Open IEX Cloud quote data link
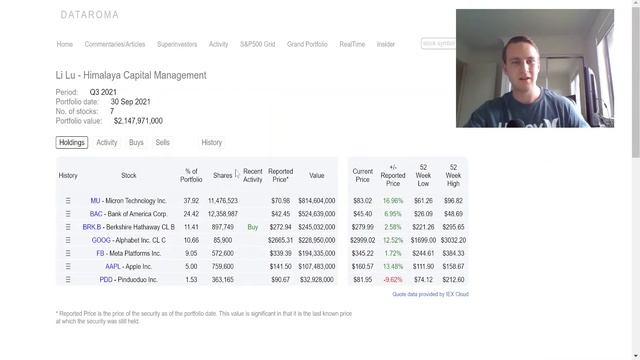 (430, 294)
